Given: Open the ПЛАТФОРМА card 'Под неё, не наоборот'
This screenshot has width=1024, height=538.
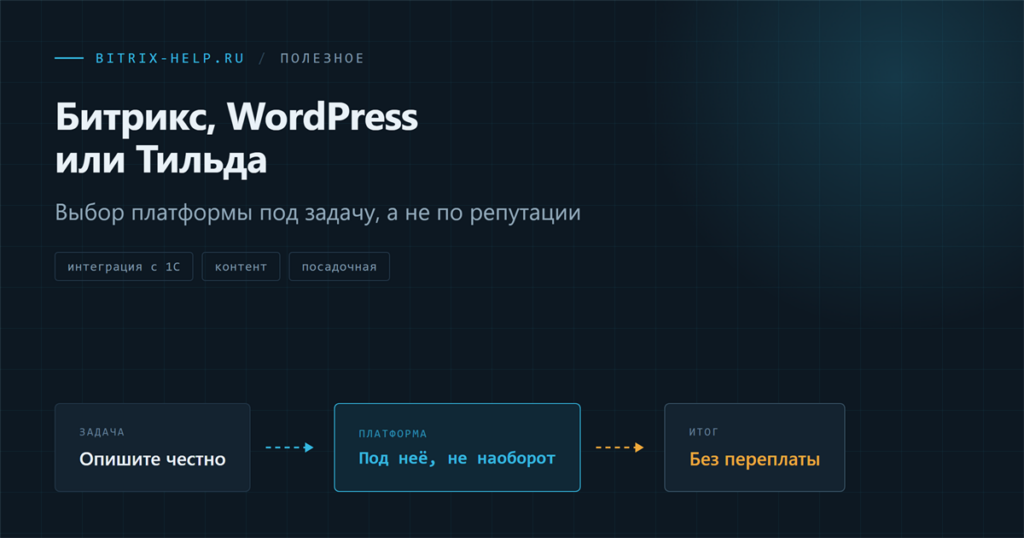Looking at the screenshot, I should (x=457, y=447).
